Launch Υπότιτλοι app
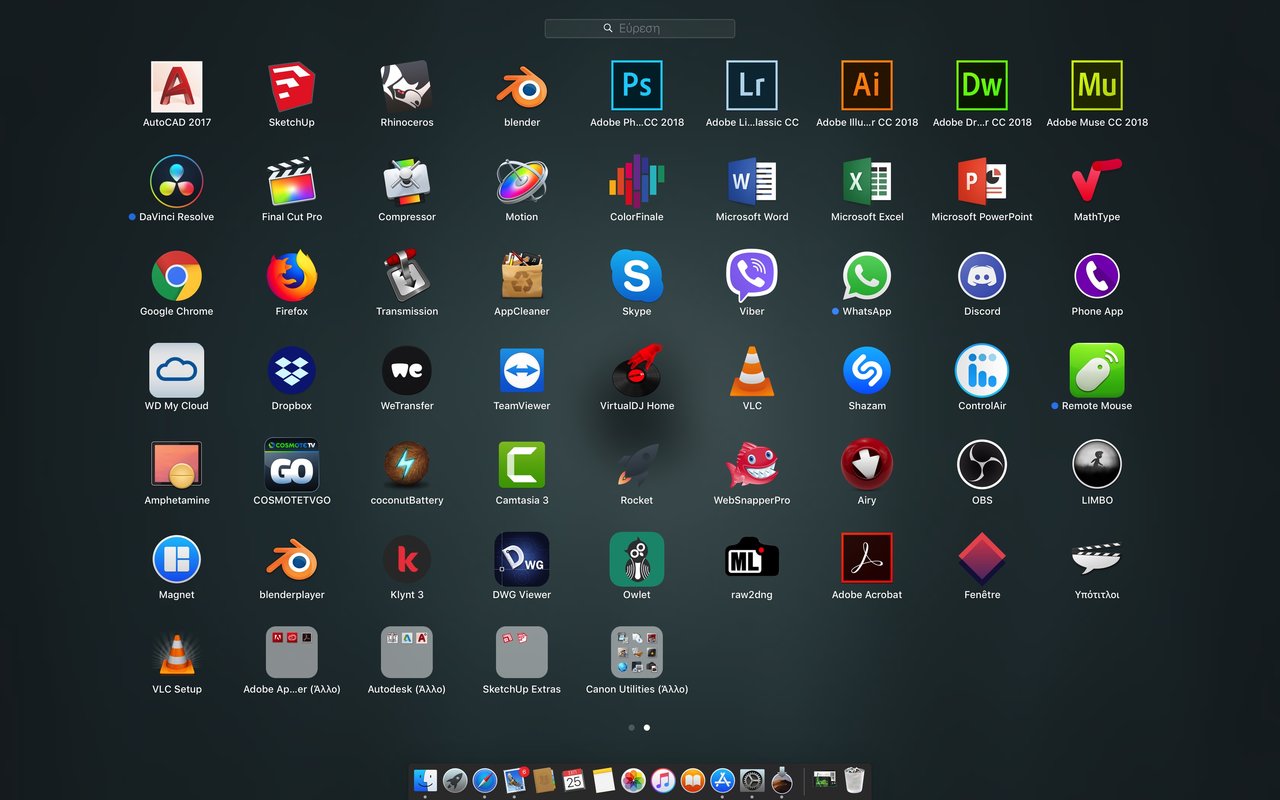Screen dimensions: 1280x800 (1097, 560)
